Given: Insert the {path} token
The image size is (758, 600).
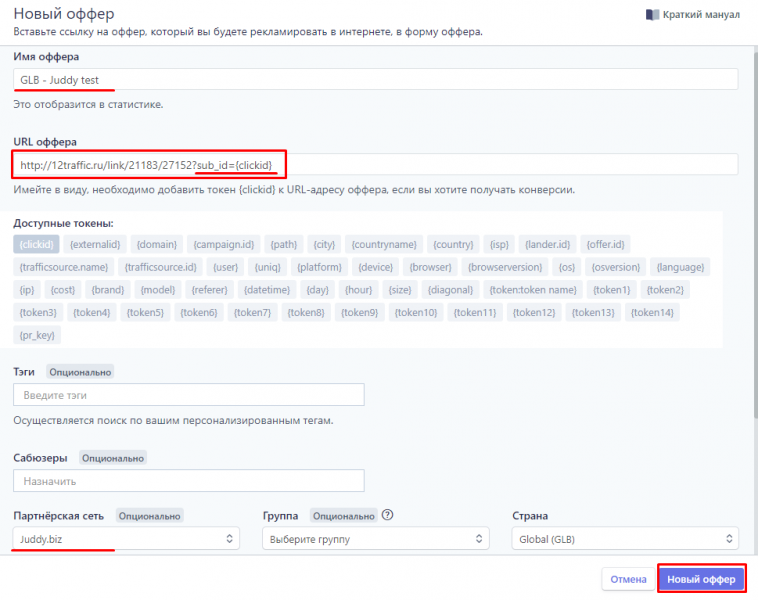Looking at the screenshot, I should pyautogui.click(x=284, y=244).
